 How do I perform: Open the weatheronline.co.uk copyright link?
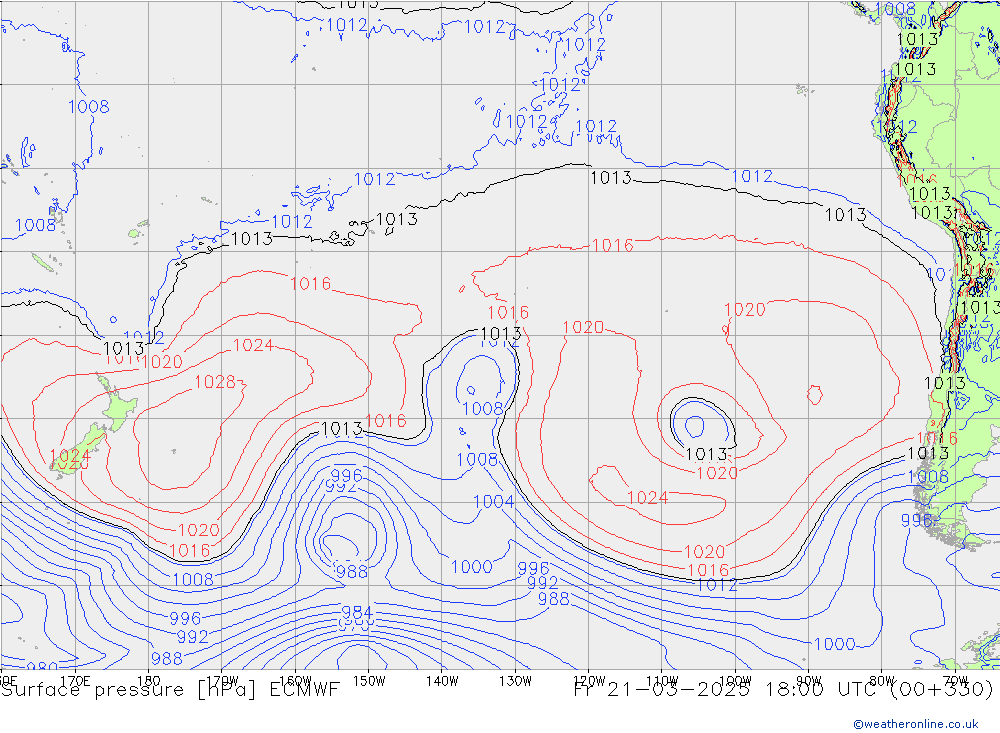[x=916, y=724]
